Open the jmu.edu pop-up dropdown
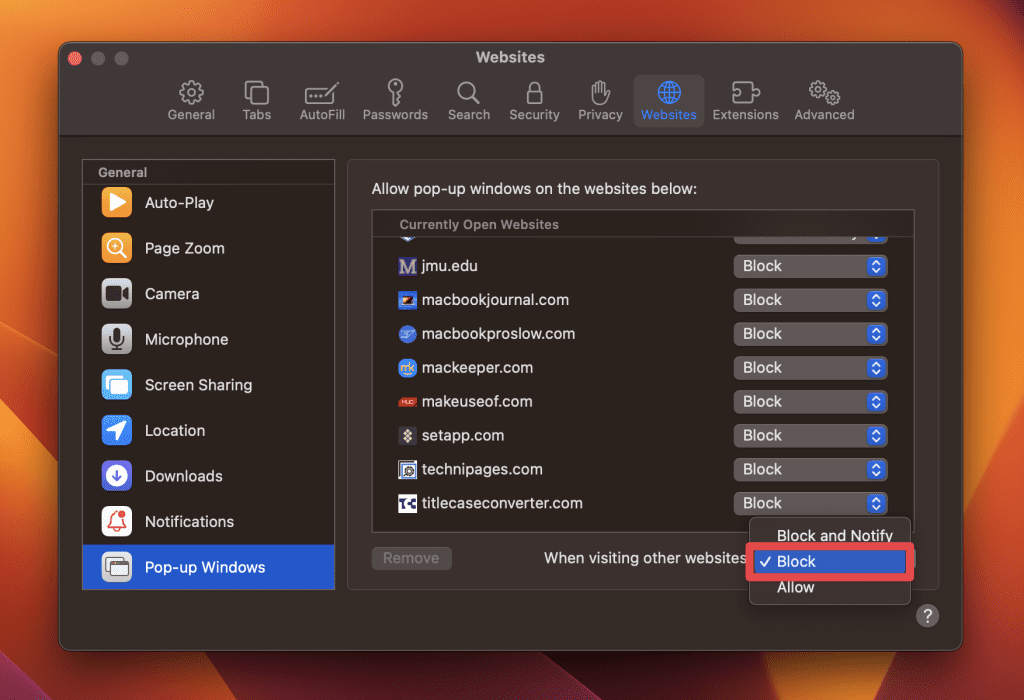Viewport: 1024px width, 700px height. tap(810, 266)
